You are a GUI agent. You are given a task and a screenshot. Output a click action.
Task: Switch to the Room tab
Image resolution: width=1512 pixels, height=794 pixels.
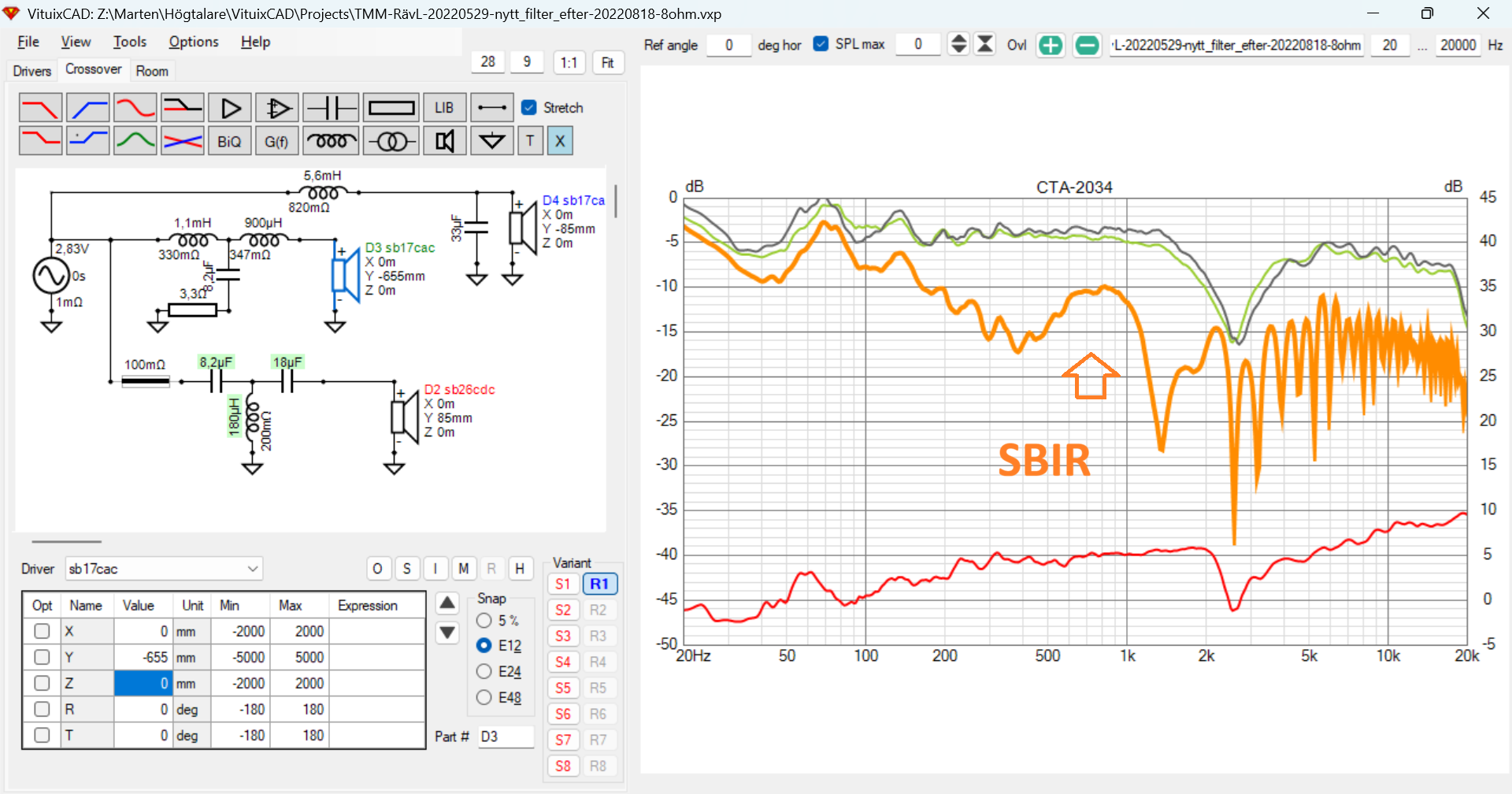[x=152, y=71]
